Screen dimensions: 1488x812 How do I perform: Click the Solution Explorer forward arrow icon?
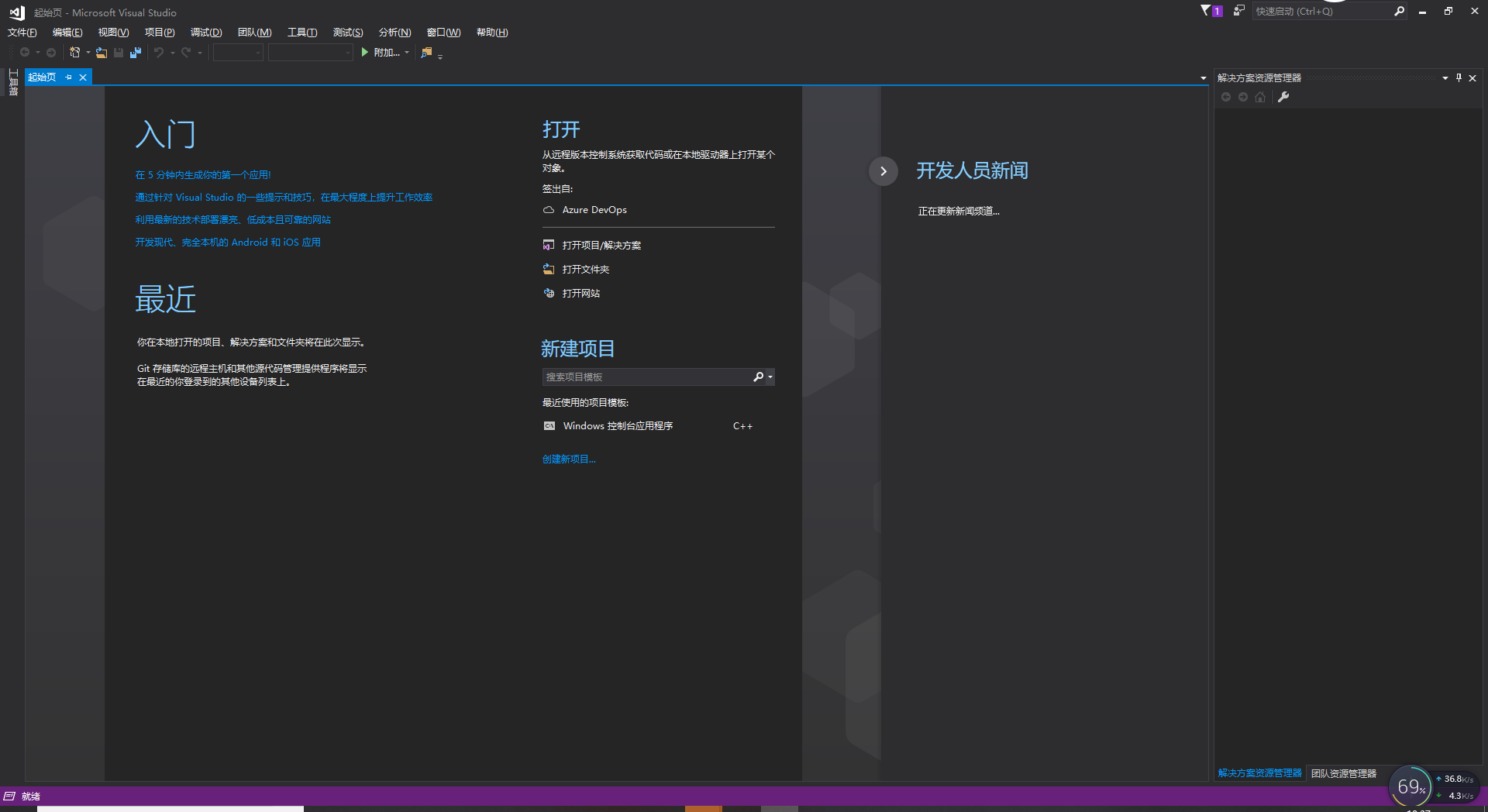tap(1243, 97)
